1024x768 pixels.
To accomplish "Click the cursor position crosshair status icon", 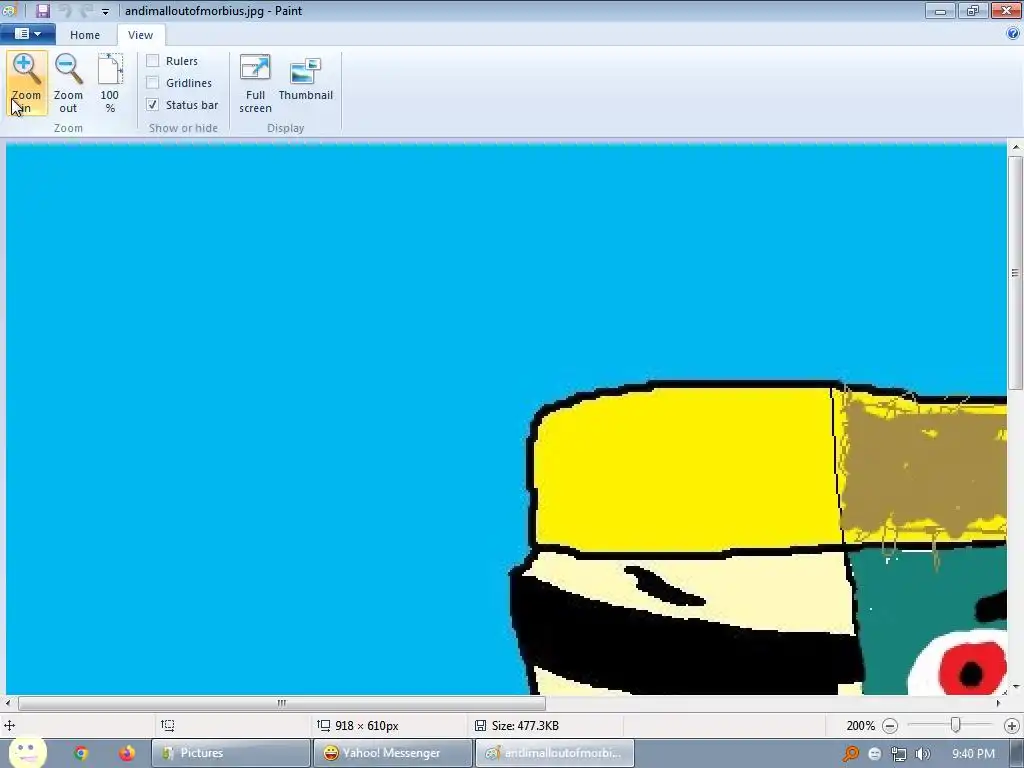I will (x=10, y=725).
